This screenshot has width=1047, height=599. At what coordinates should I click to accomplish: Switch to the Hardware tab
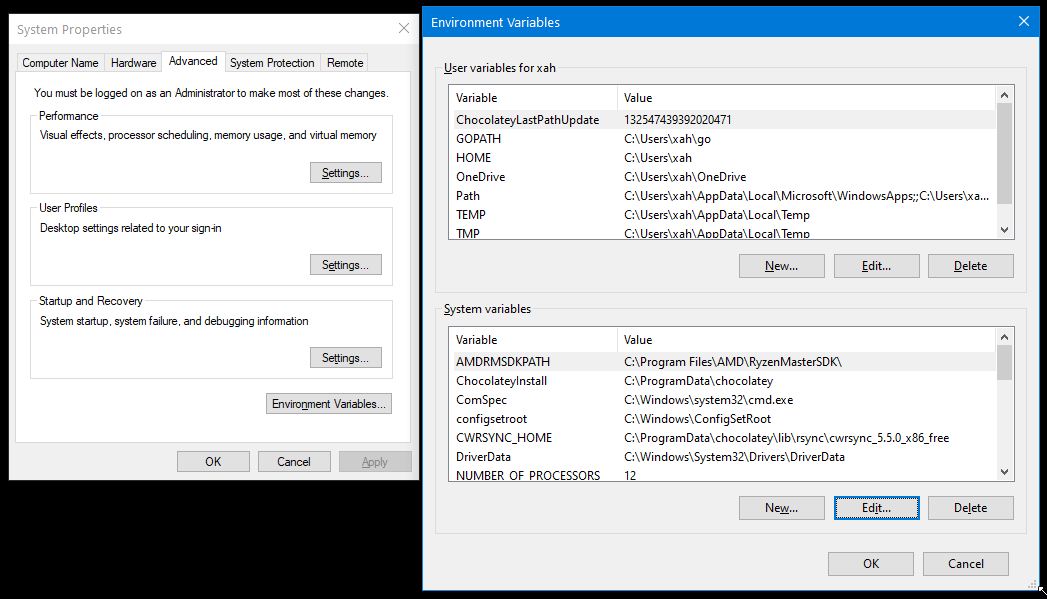tap(133, 62)
